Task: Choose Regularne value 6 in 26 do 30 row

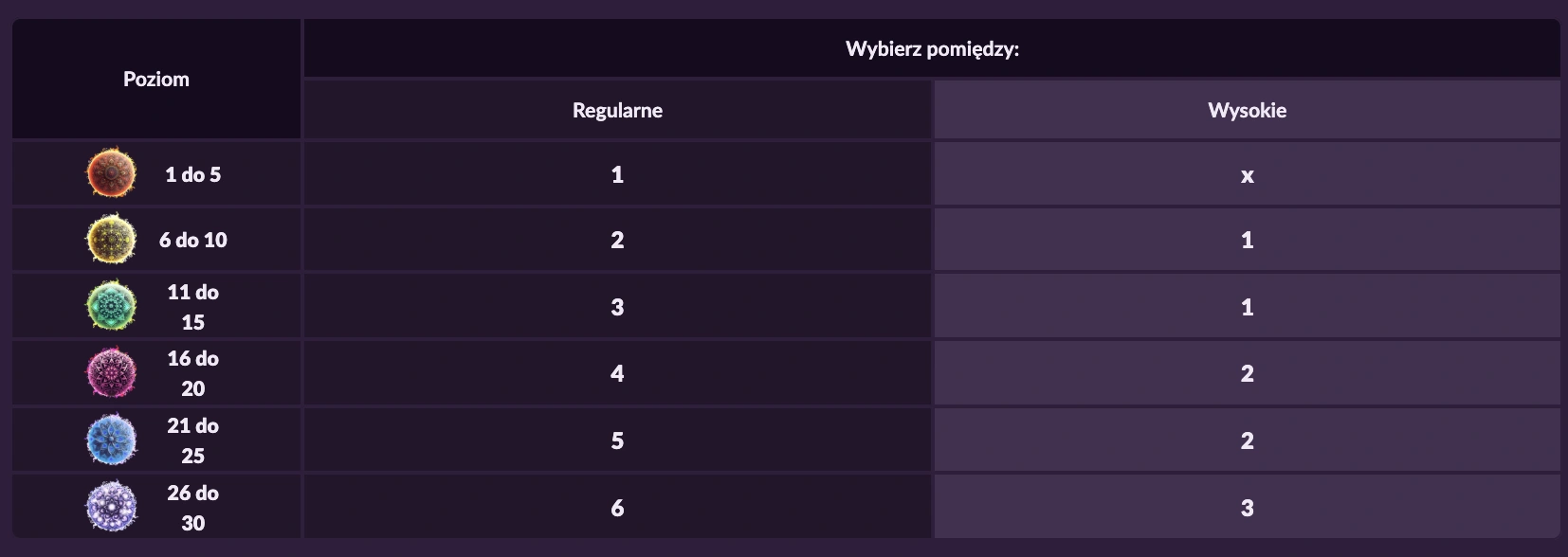Action: (617, 508)
